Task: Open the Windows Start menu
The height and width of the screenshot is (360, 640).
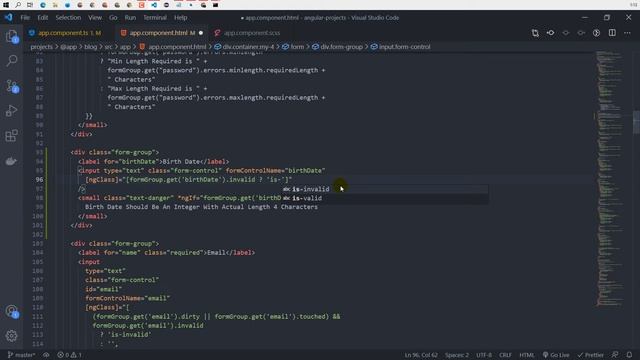Action: (6, 5)
